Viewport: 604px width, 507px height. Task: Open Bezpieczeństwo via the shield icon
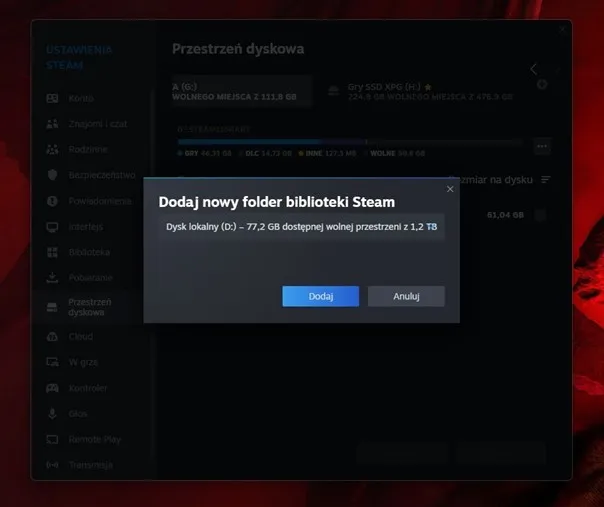pos(52,175)
